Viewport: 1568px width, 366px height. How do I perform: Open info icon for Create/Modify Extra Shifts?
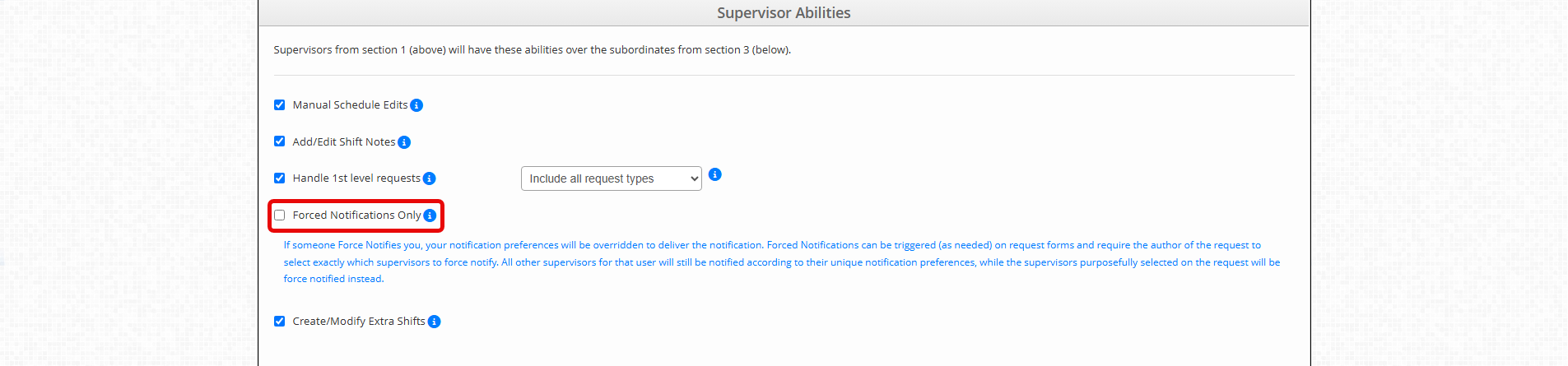tap(434, 322)
